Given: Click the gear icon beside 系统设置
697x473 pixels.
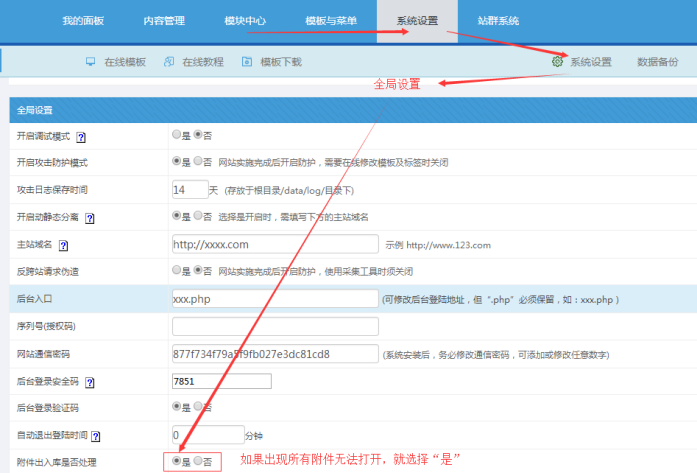Looking at the screenshot, I should [557, 62].
